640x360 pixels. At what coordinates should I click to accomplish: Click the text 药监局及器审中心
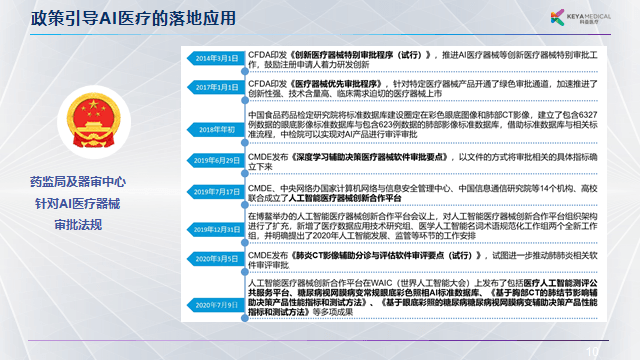point(78,182)
